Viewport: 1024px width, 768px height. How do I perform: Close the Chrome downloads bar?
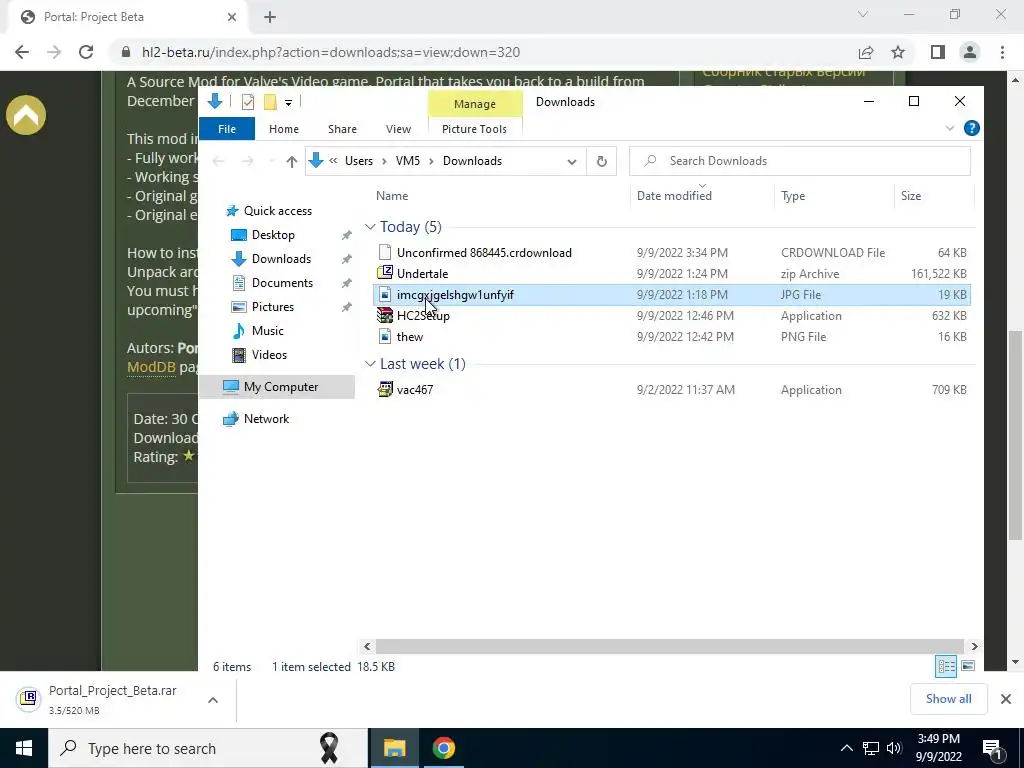coord(1006,699)
